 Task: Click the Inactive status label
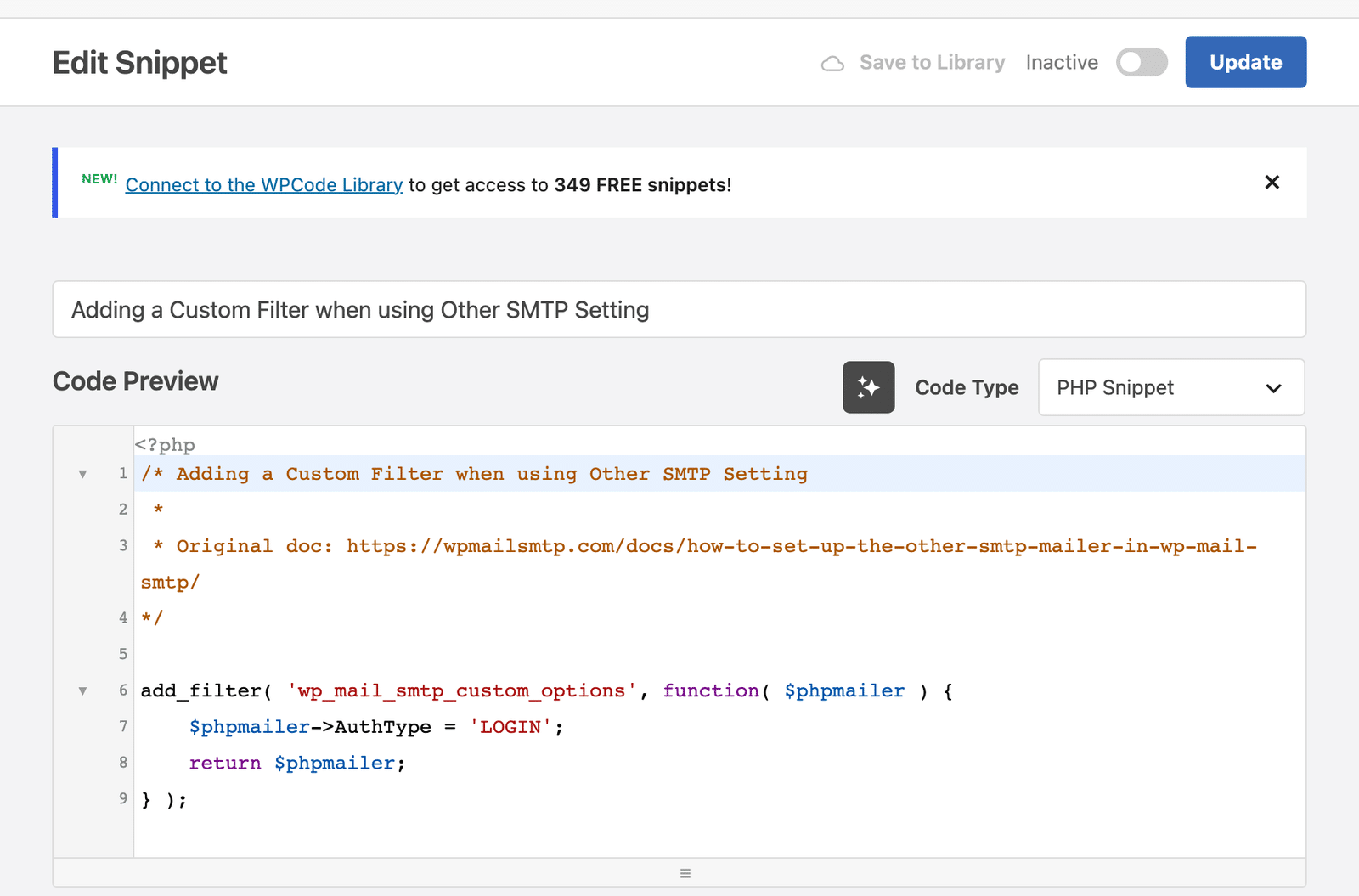coord(1062,62)
